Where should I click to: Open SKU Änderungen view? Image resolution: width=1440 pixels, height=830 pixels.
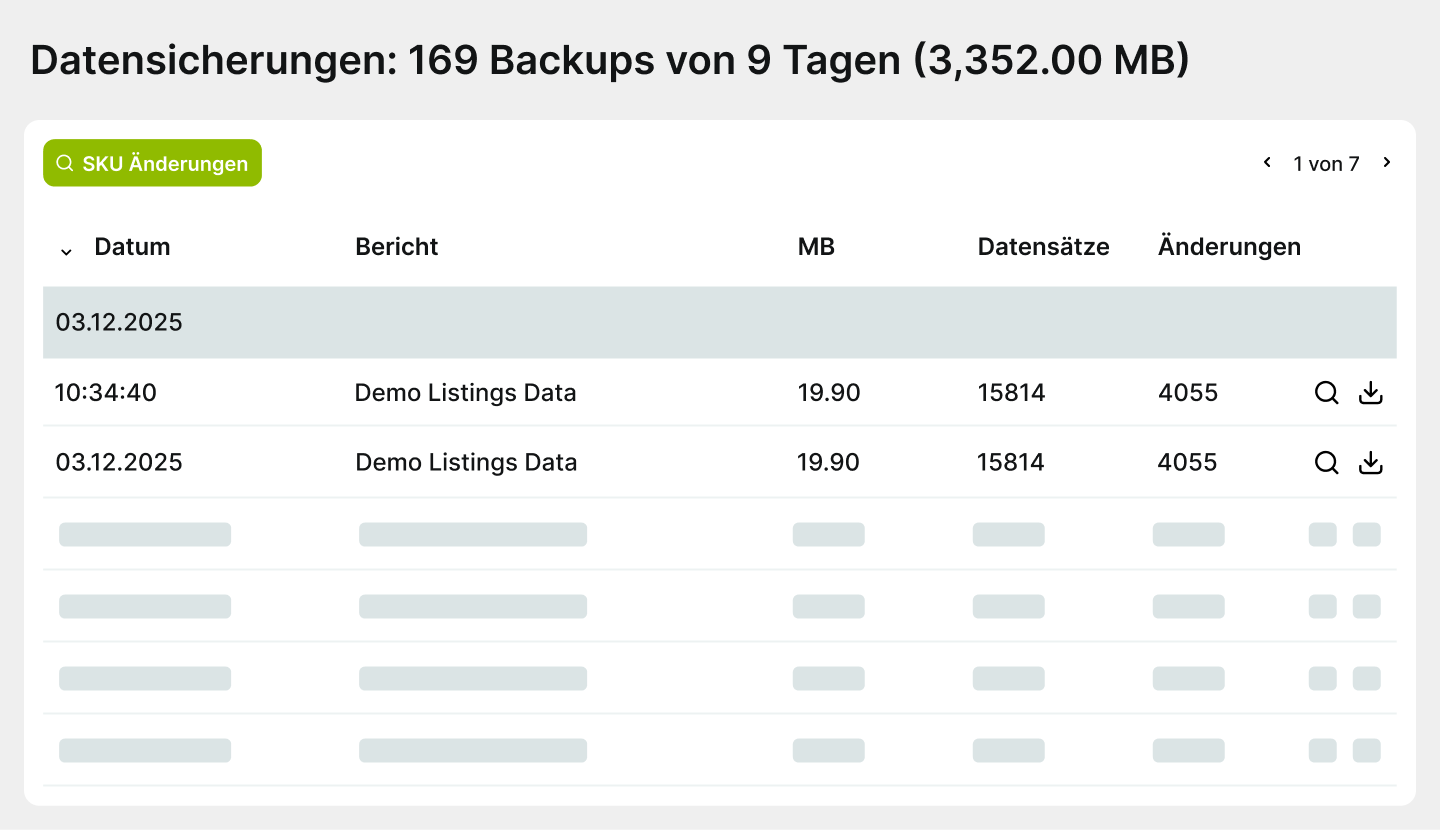(152, 162)
